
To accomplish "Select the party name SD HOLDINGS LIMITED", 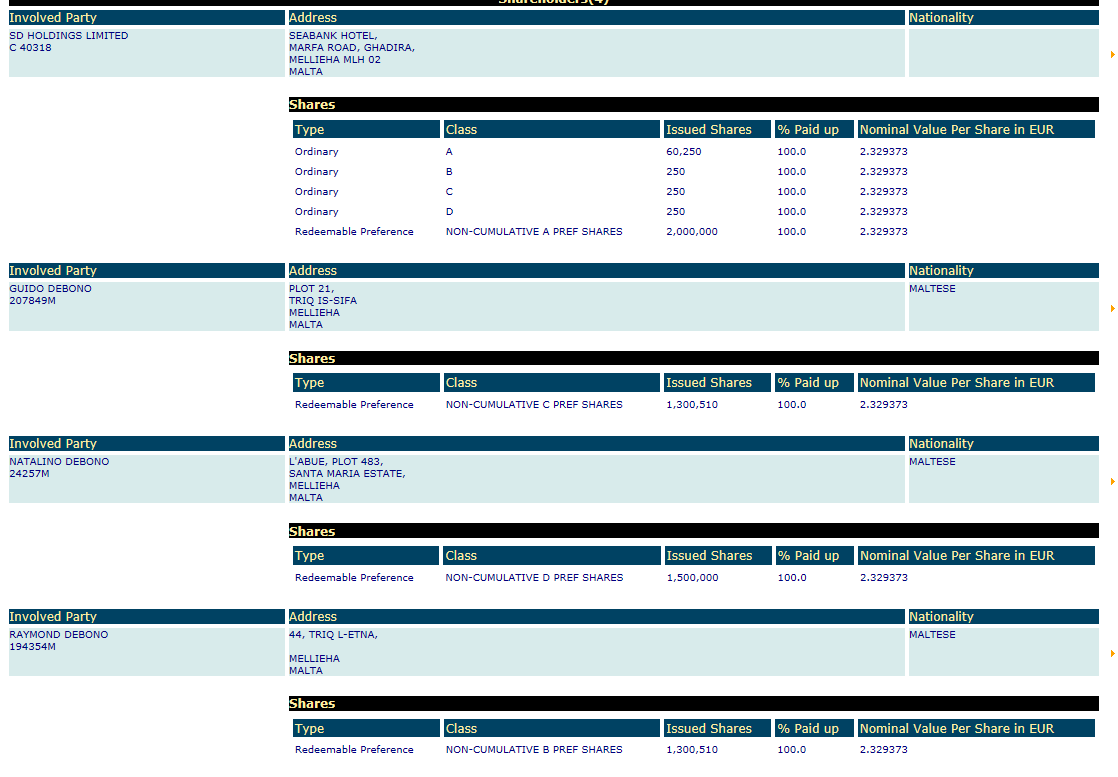I will pyautogui.click(x=68, y=36).
